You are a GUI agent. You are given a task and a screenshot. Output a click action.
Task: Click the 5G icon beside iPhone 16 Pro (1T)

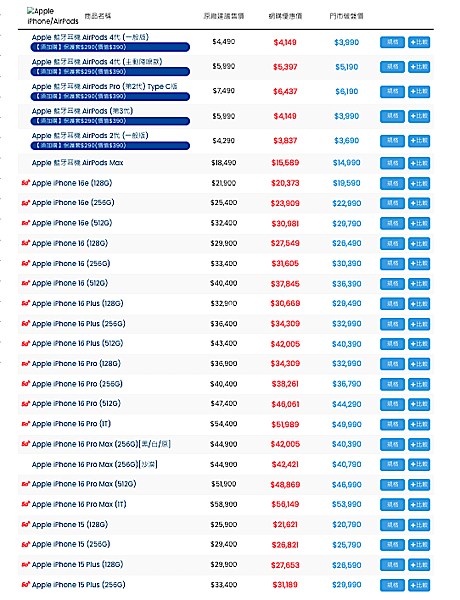click(26, 424)
